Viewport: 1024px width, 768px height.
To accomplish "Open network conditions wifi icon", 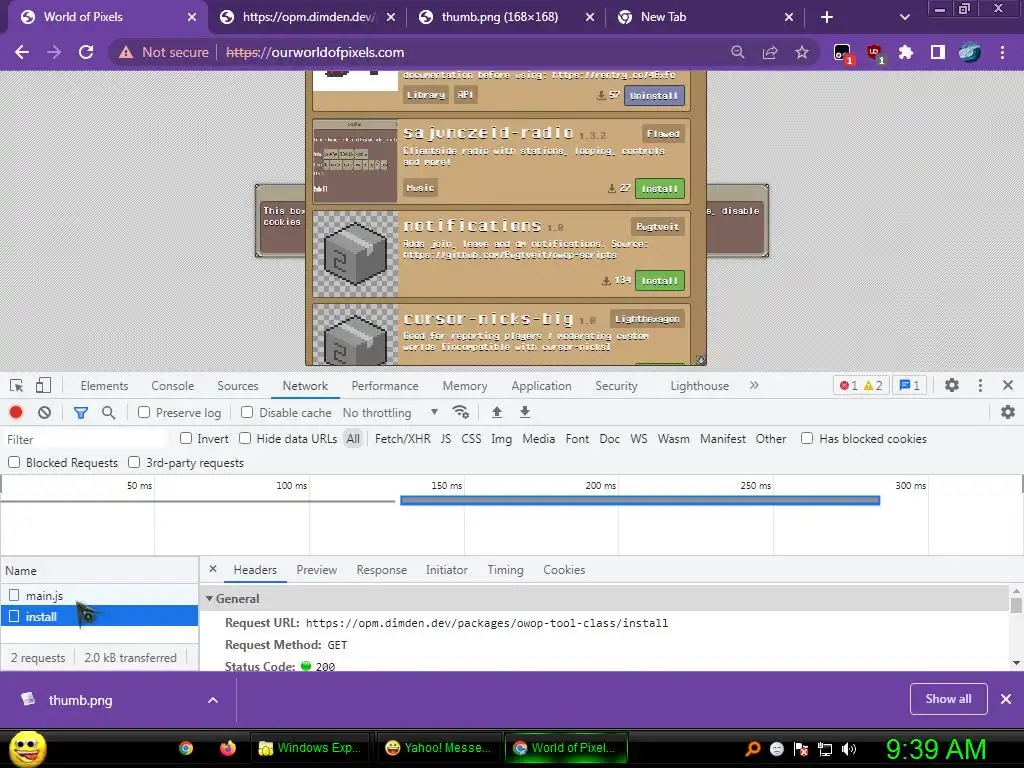I will [x=460, y=412].
